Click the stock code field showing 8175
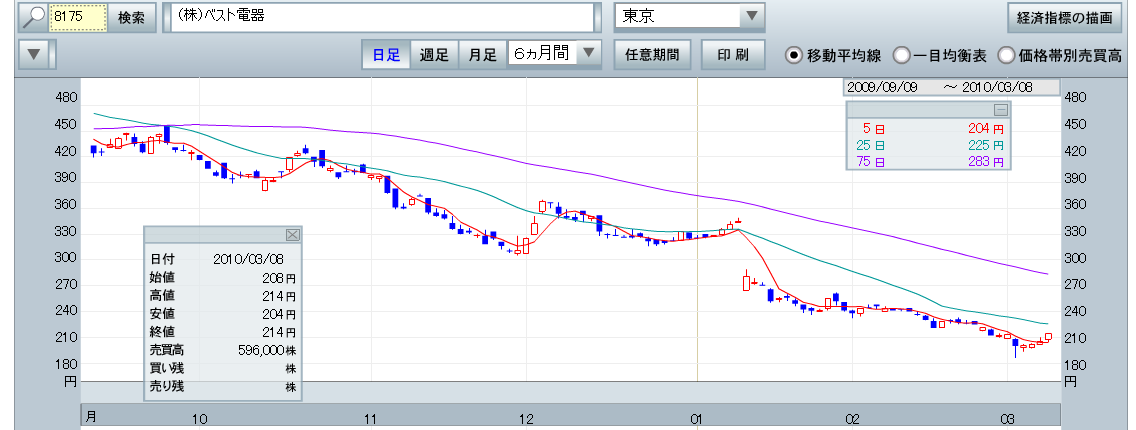1136x430 pixels. [77, 18]
